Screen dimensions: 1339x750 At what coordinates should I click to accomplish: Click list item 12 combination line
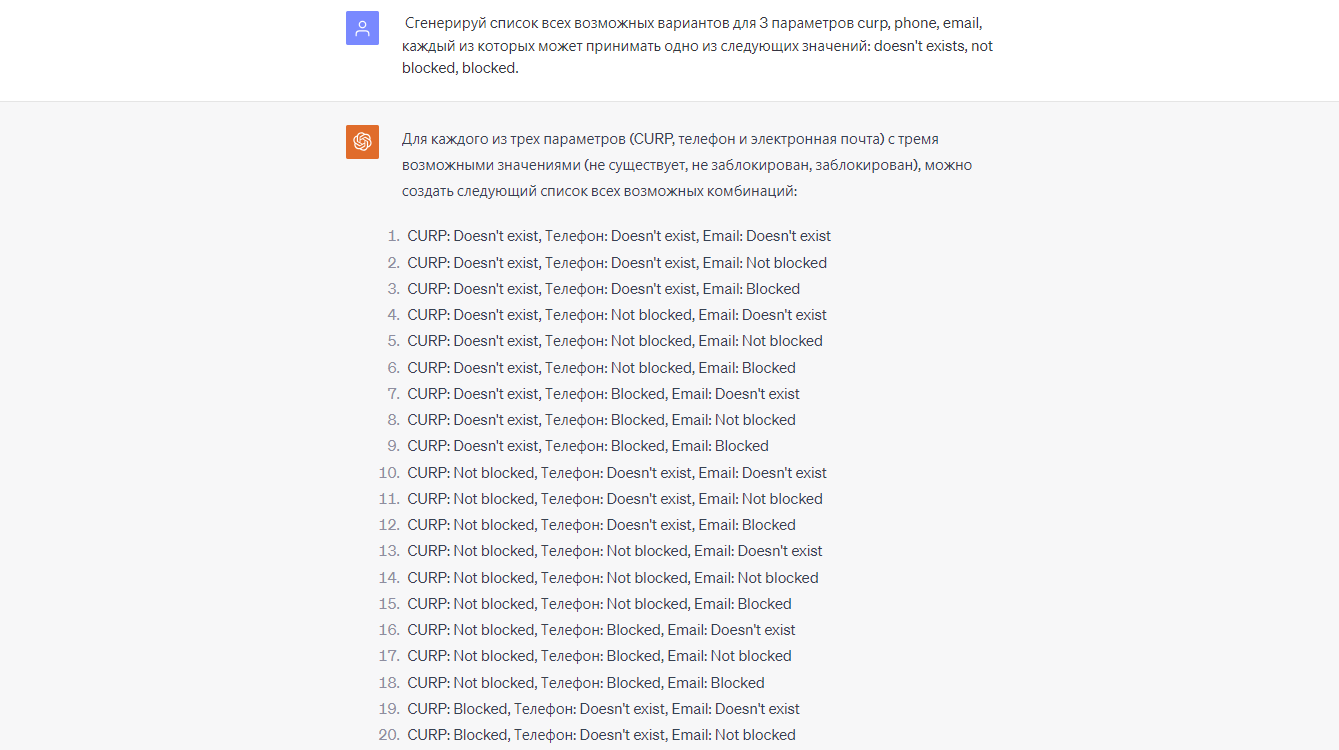click(x=602, y=525)
